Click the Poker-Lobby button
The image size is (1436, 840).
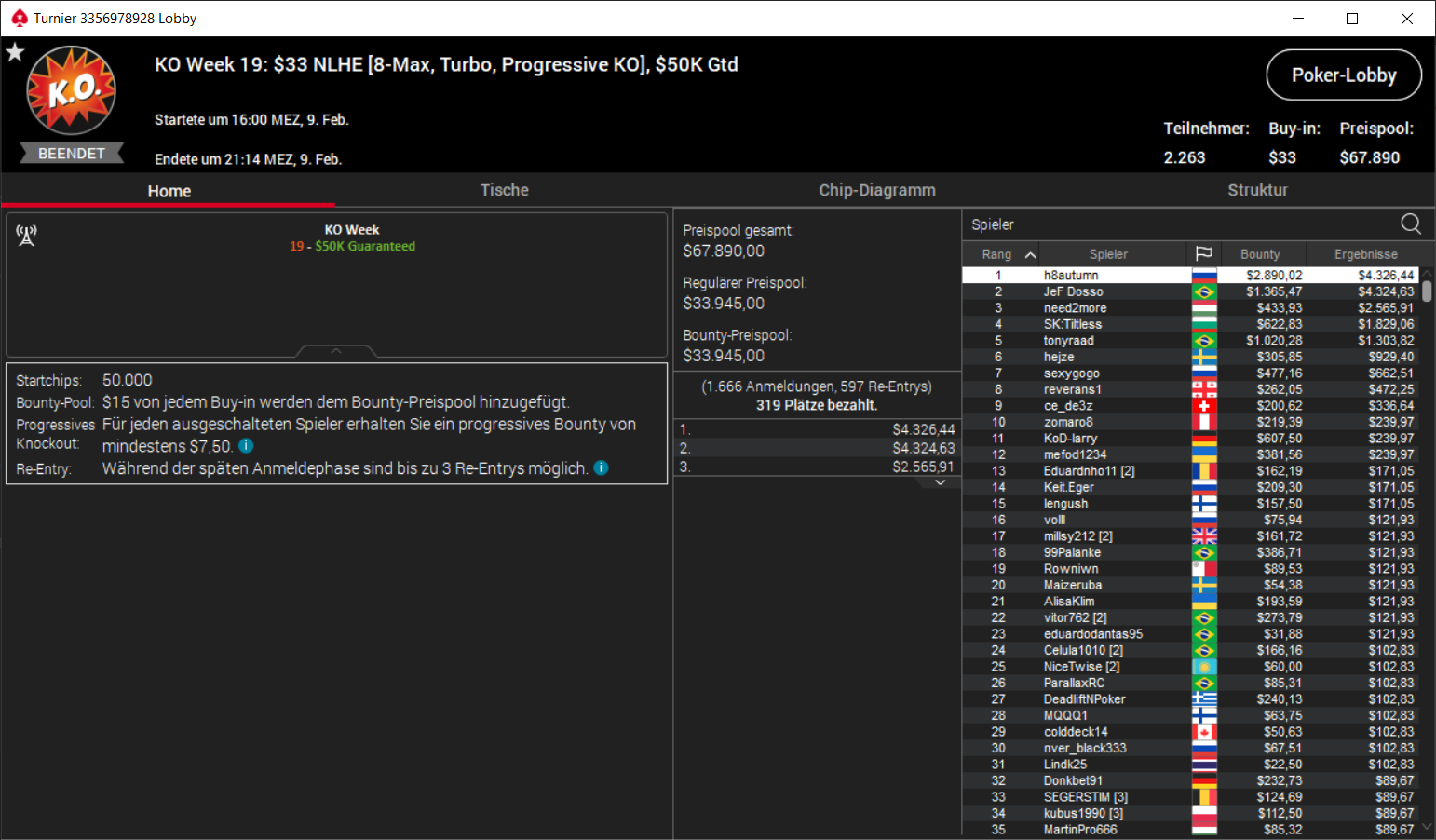(x=1344, y=75)
